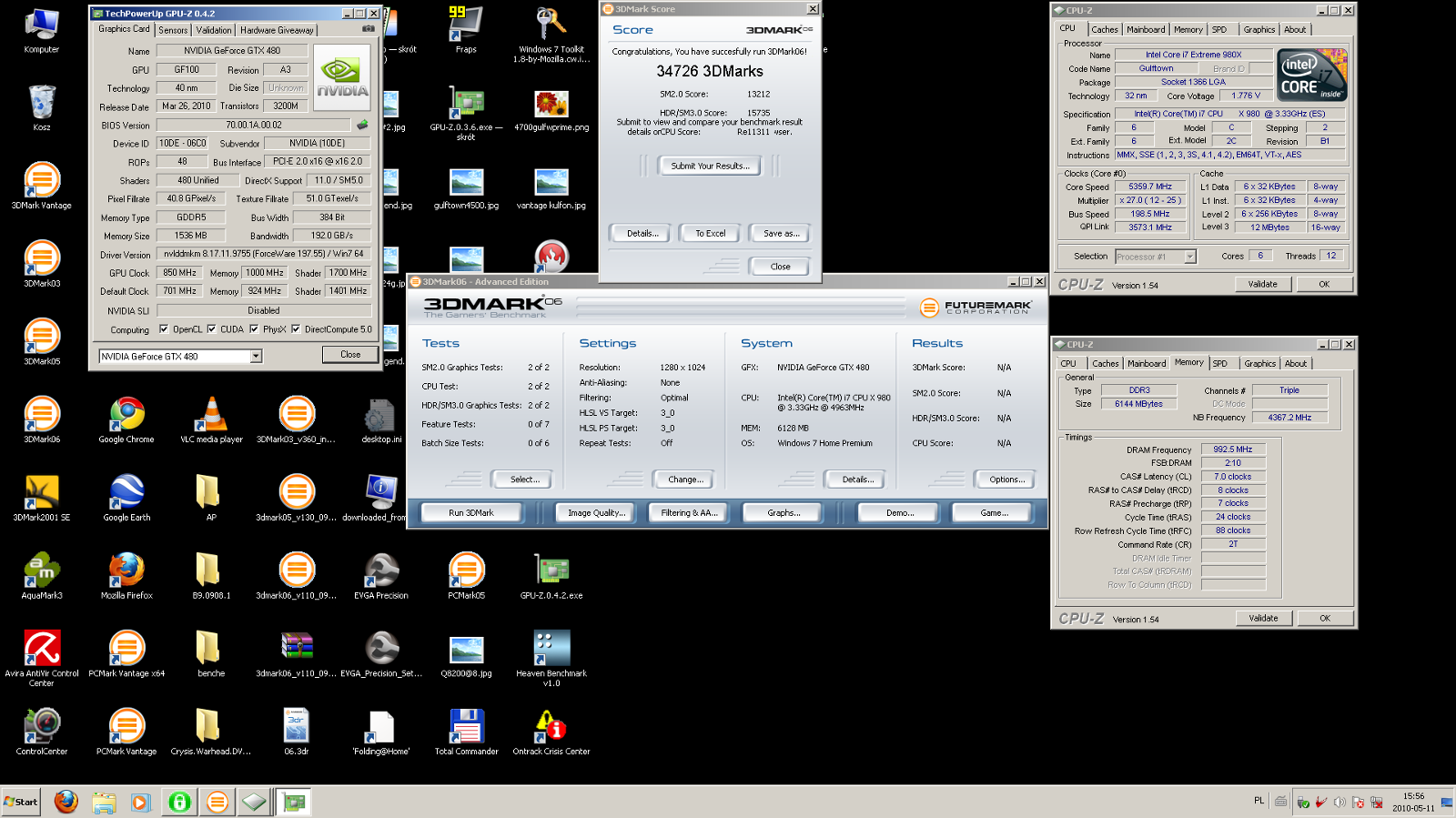The height and width of the screenshot is (818, 1456).
Task: Click Options... under Results in 3DMark06
Action: point(1006,480)
